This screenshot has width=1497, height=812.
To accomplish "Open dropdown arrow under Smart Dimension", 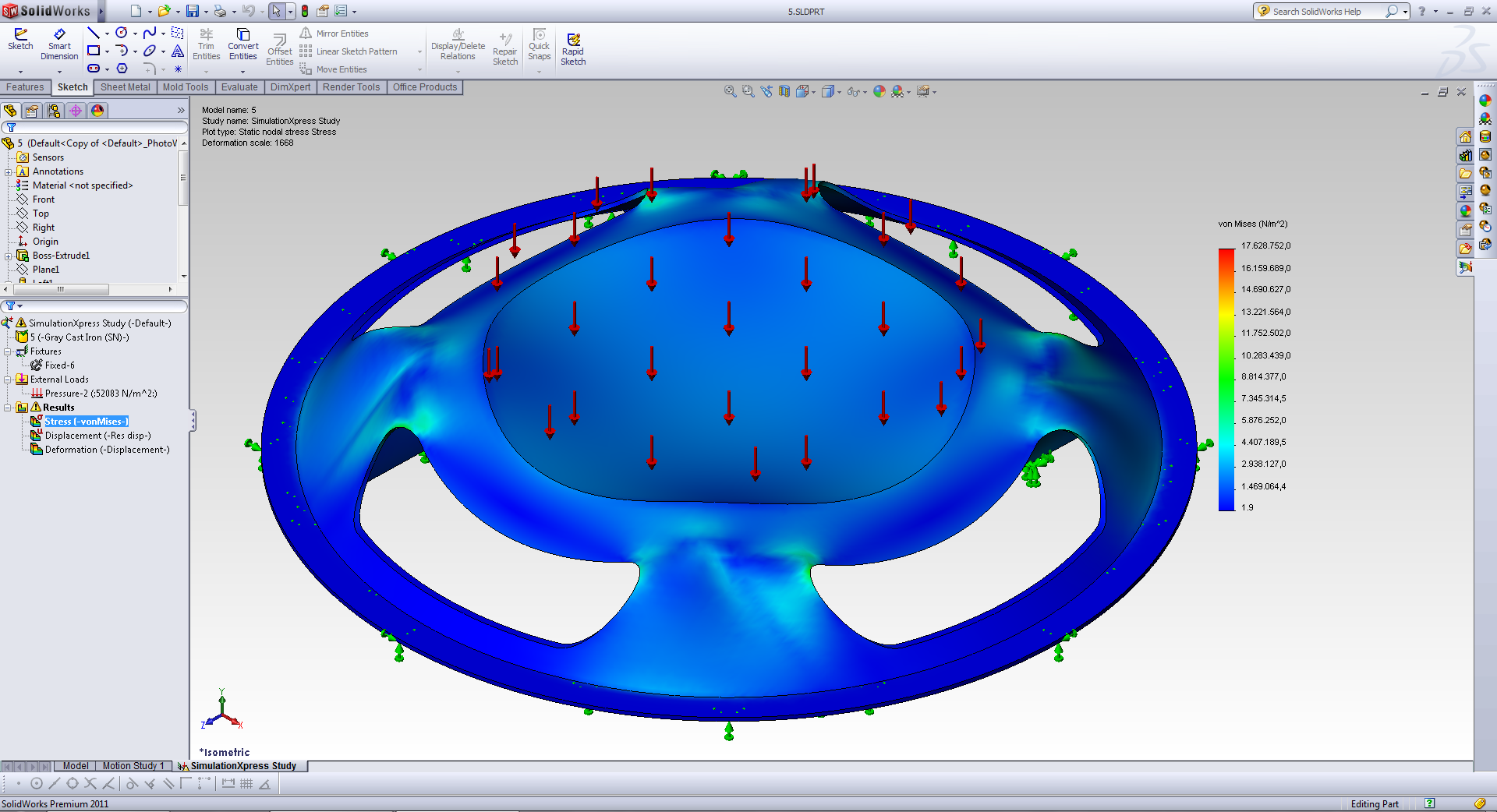I will [x=59, y=71].
